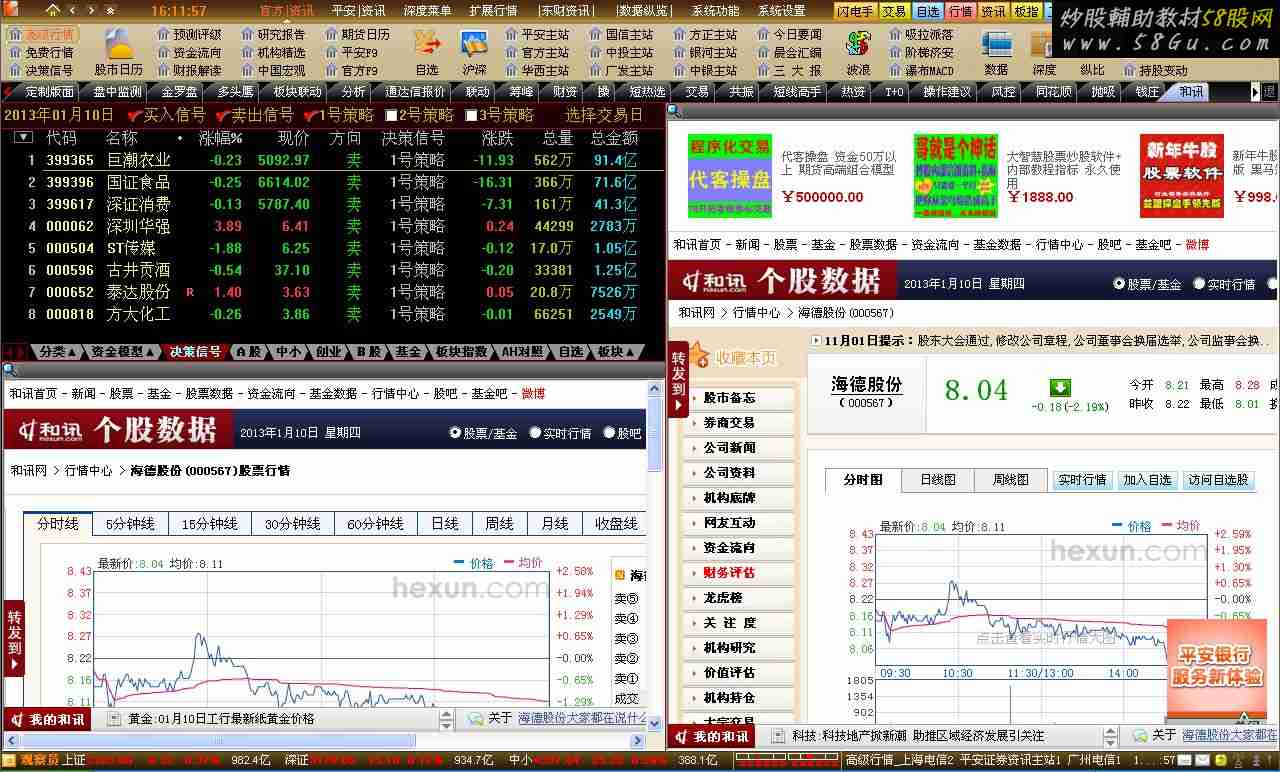Select the 深圳华强 stock row
The height and width of the screenshot is (772, 1280).
[x=333, y=226]
